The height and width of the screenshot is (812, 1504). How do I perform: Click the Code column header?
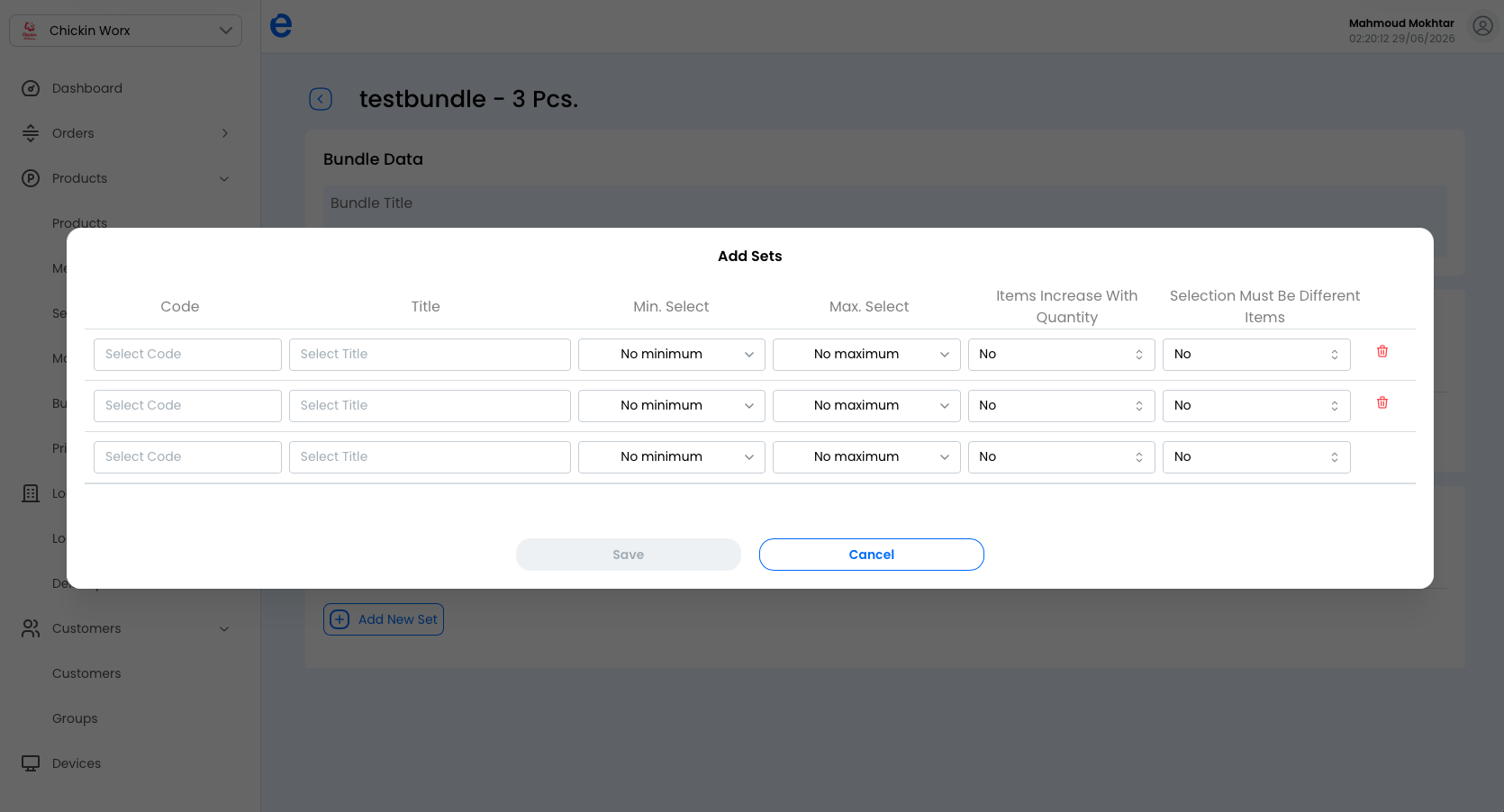click(x=180, y=306)
